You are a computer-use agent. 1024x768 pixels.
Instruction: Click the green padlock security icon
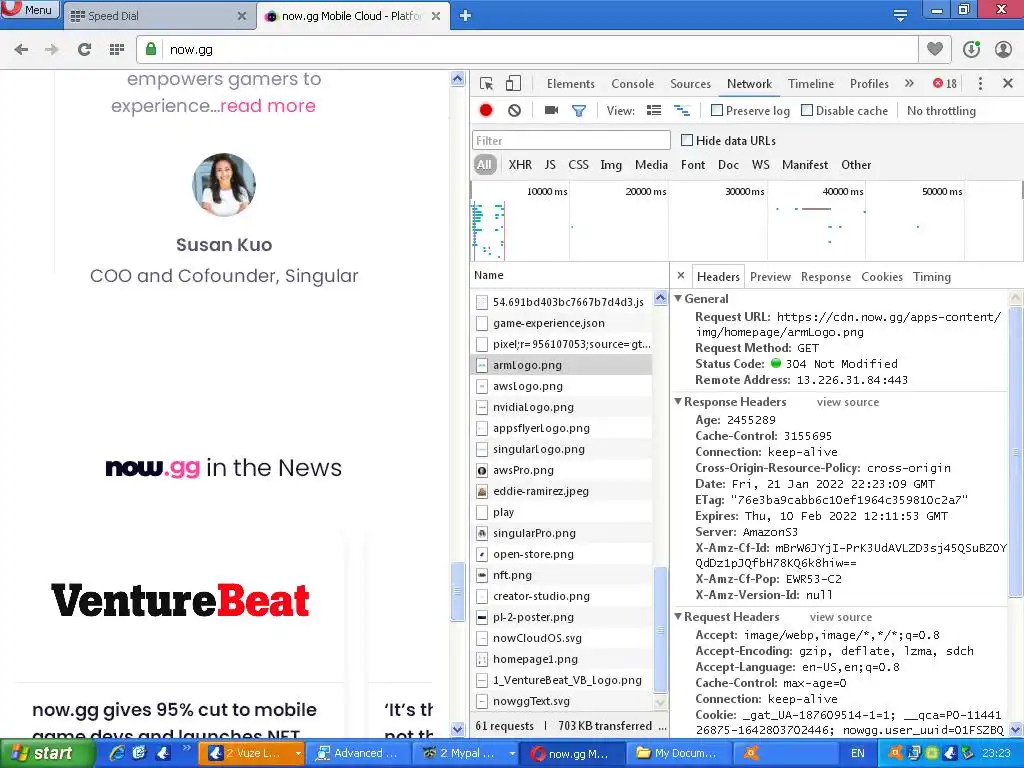151,49
